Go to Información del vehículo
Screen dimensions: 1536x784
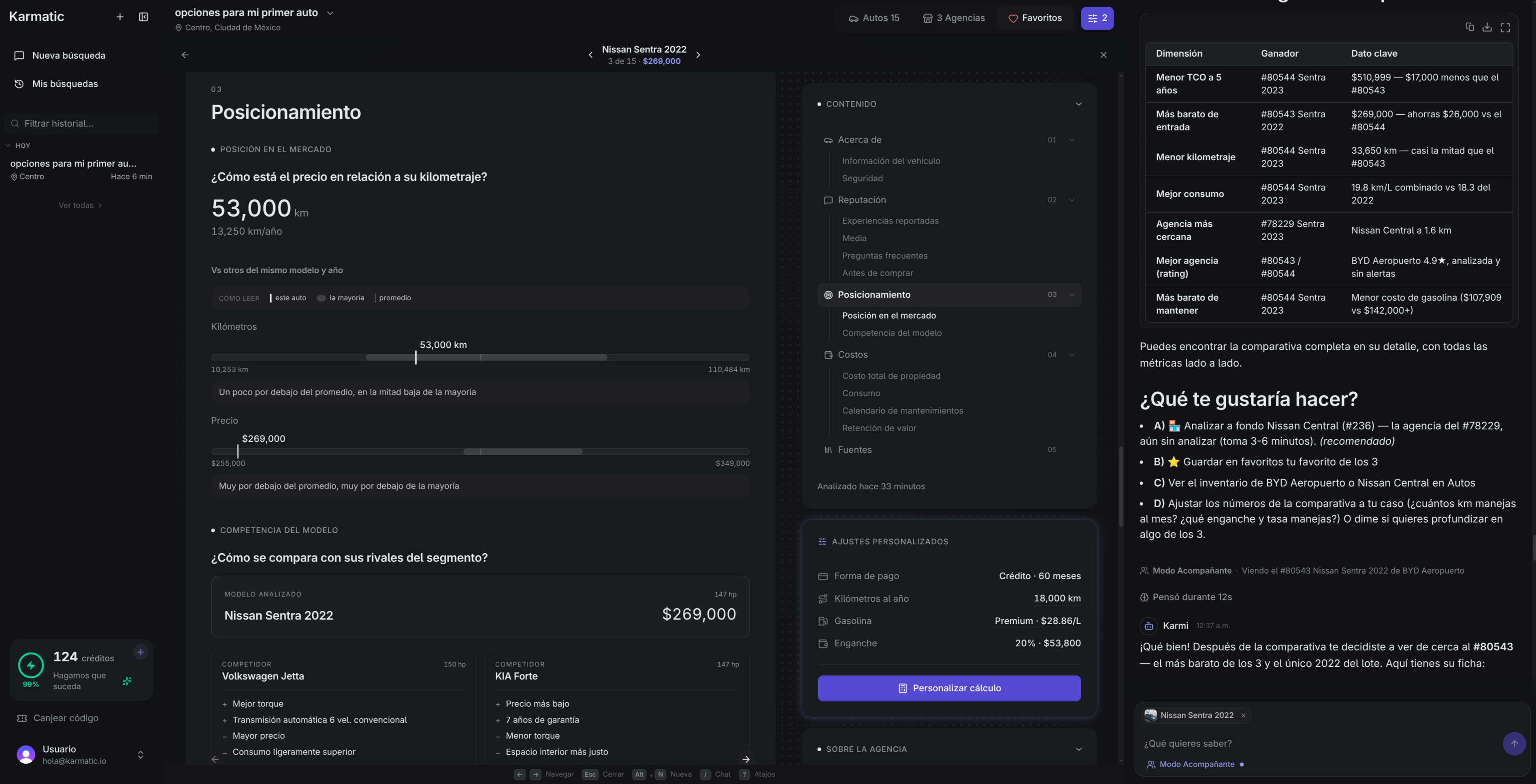[x=891, y=161]
